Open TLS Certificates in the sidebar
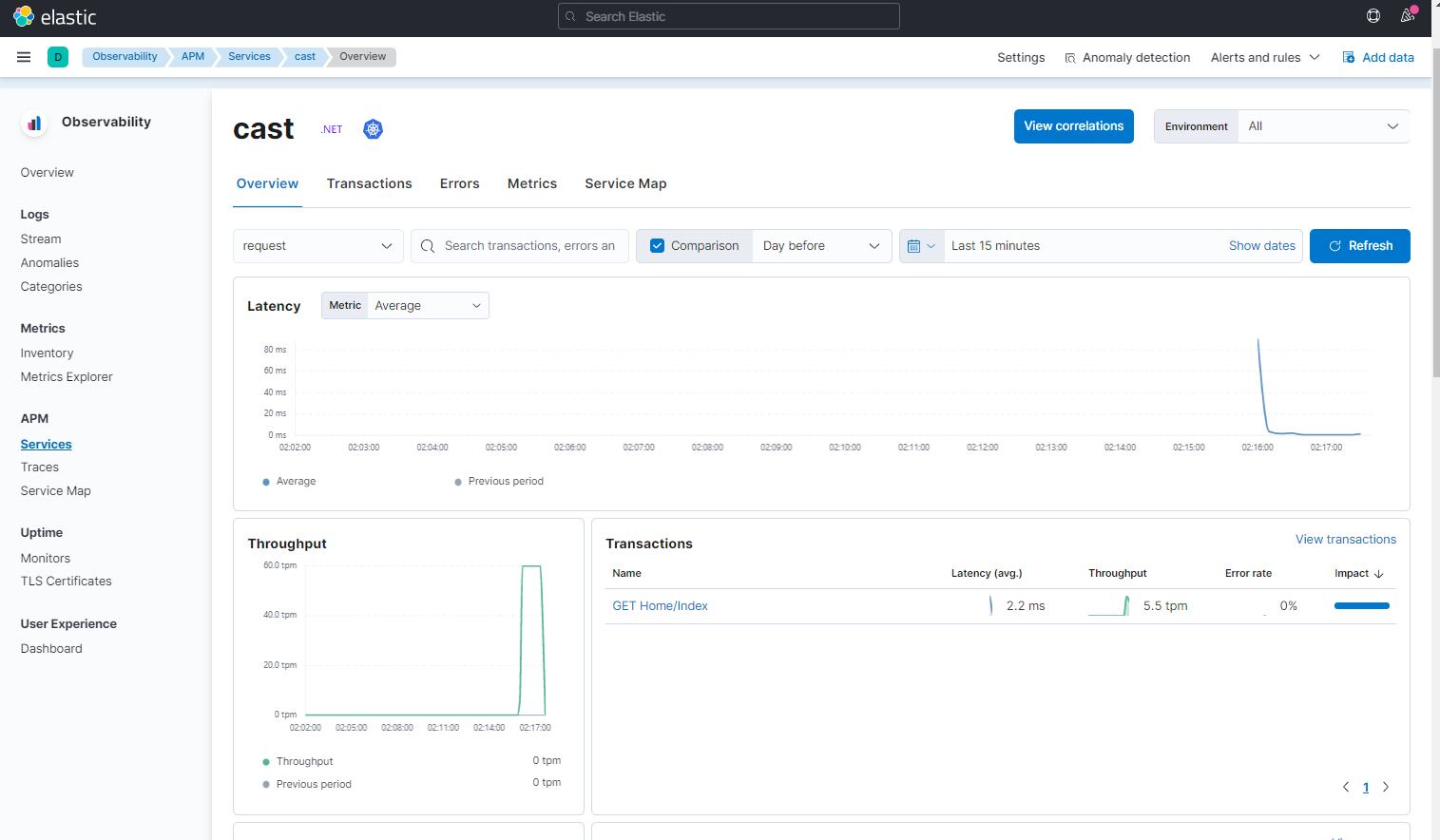The image size is (1440, 840). [x=67, y=582]
